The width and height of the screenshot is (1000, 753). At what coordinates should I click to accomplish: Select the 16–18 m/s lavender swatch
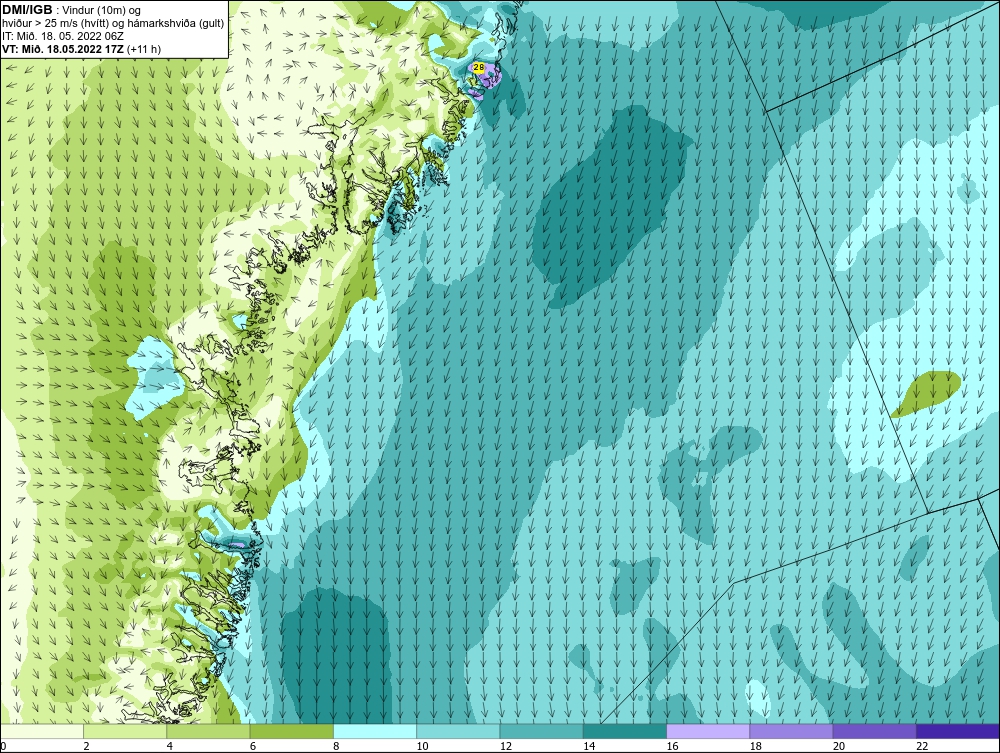pyautogui.click(x=708, y=731)
